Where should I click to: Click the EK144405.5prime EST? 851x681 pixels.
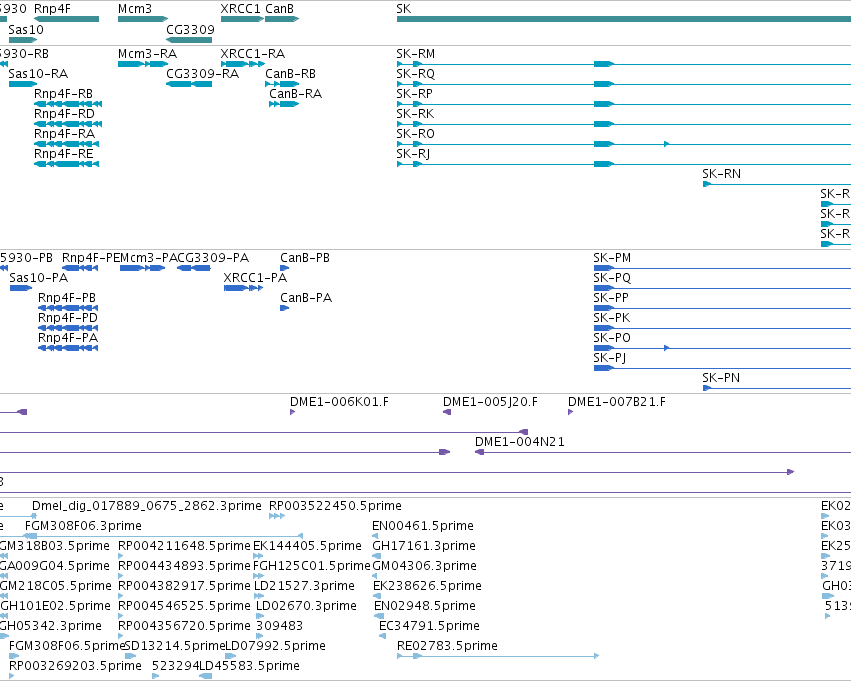point(258,556)
